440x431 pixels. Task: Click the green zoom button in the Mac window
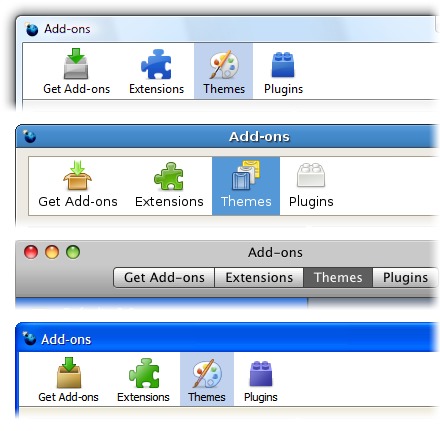click(73, 252)
